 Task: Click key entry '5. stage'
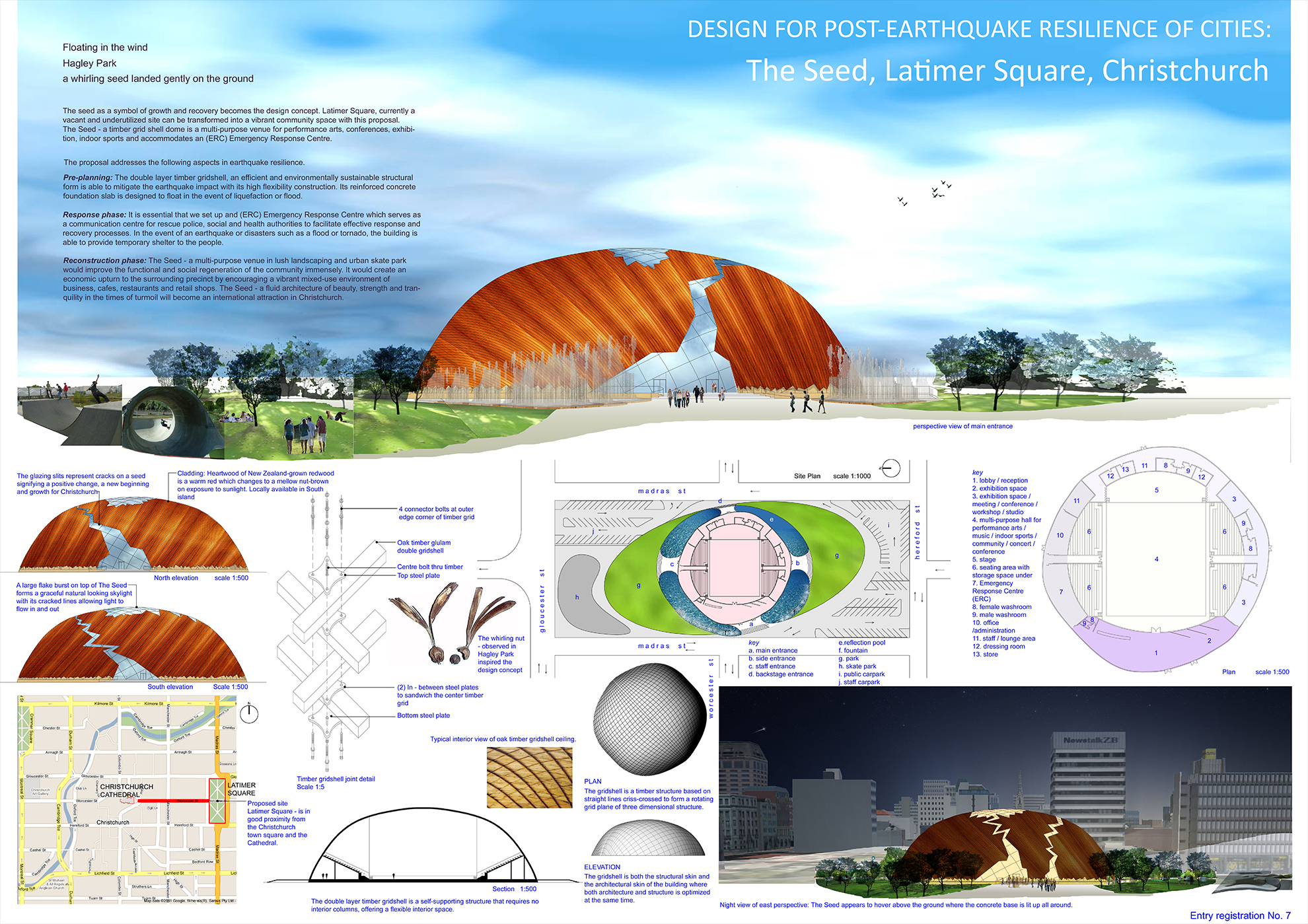tap(984, 559)
